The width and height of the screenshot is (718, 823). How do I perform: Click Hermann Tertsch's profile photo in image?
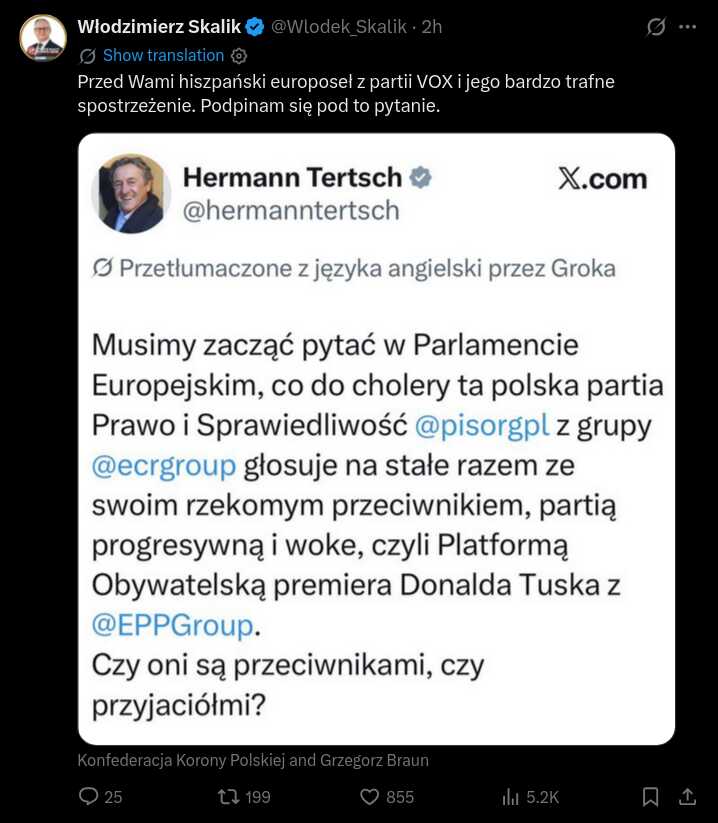[x=131, y=193]
